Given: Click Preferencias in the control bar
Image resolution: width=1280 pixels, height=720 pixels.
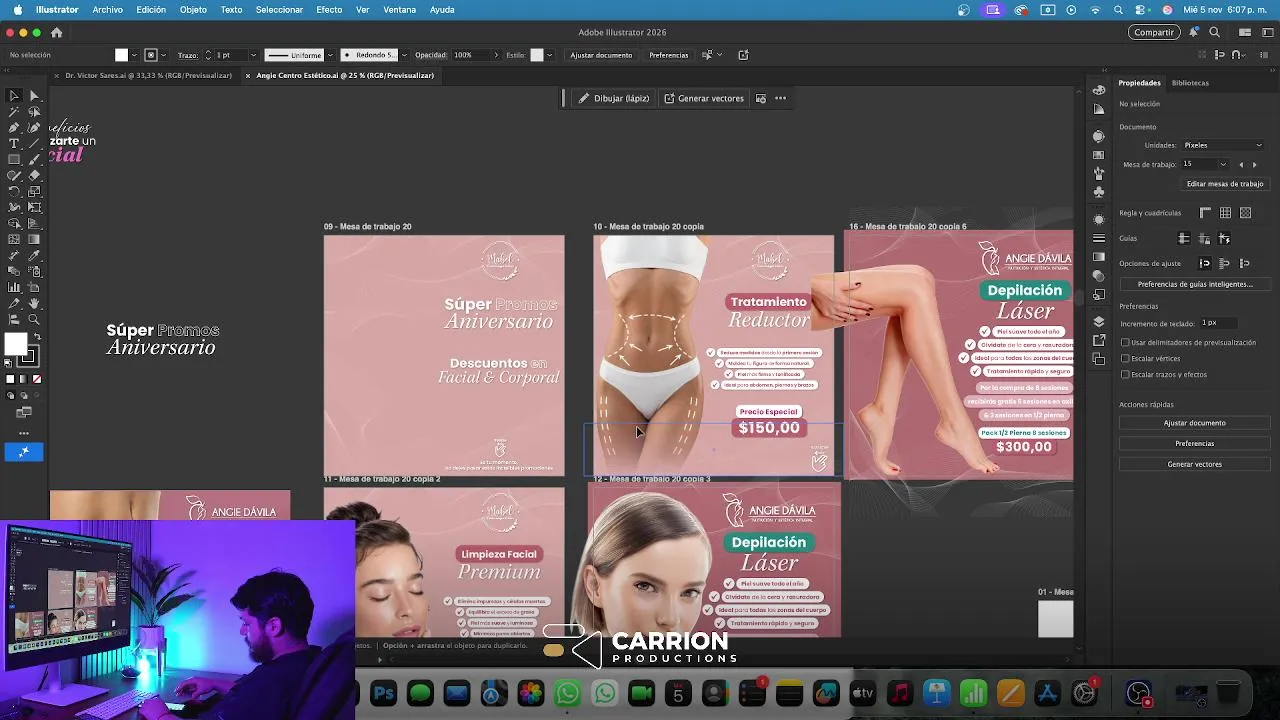Looking at the screenshot, I should [x=668, y=55].
